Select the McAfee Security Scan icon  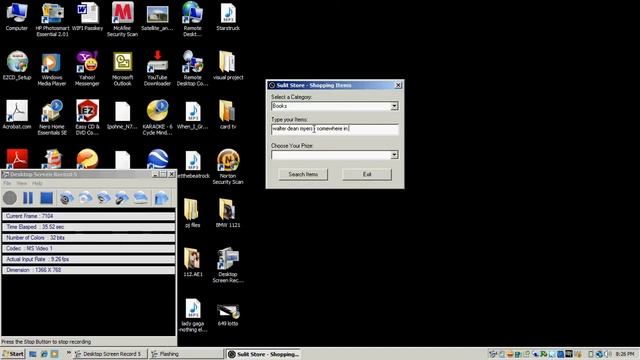(x=122, y=19)
